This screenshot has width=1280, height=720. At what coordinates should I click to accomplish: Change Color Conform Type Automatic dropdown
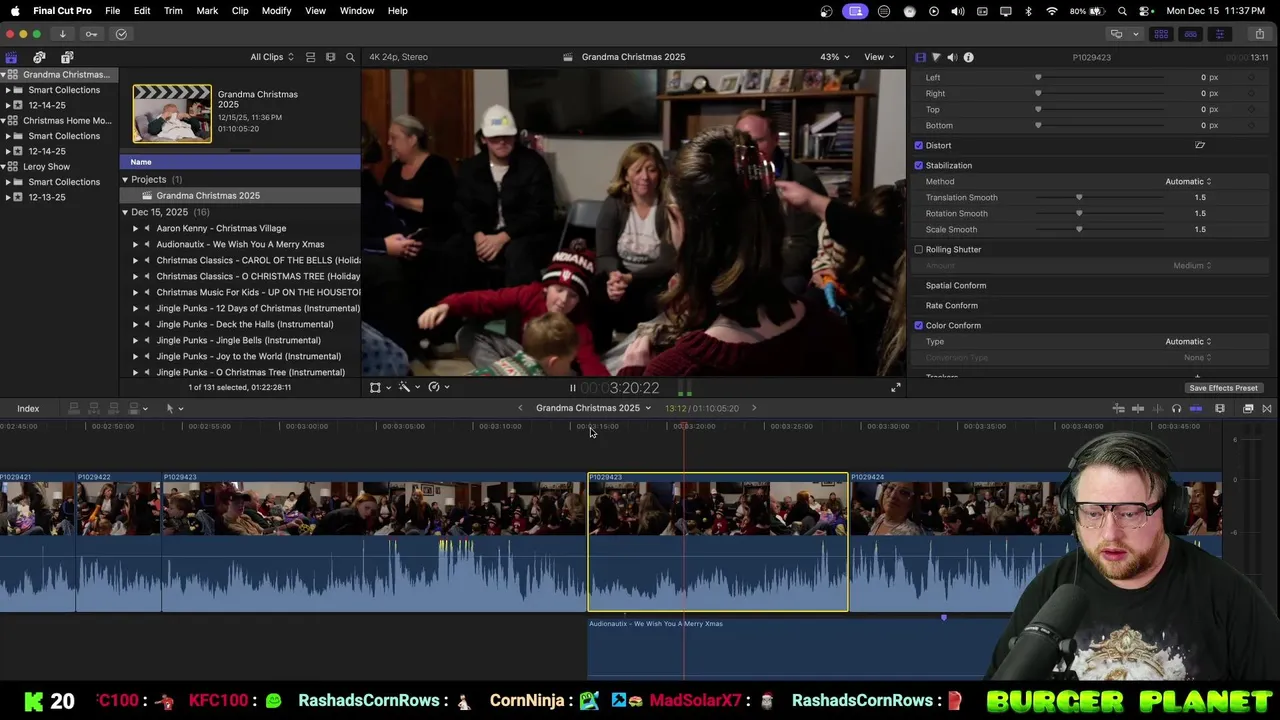1188,341
